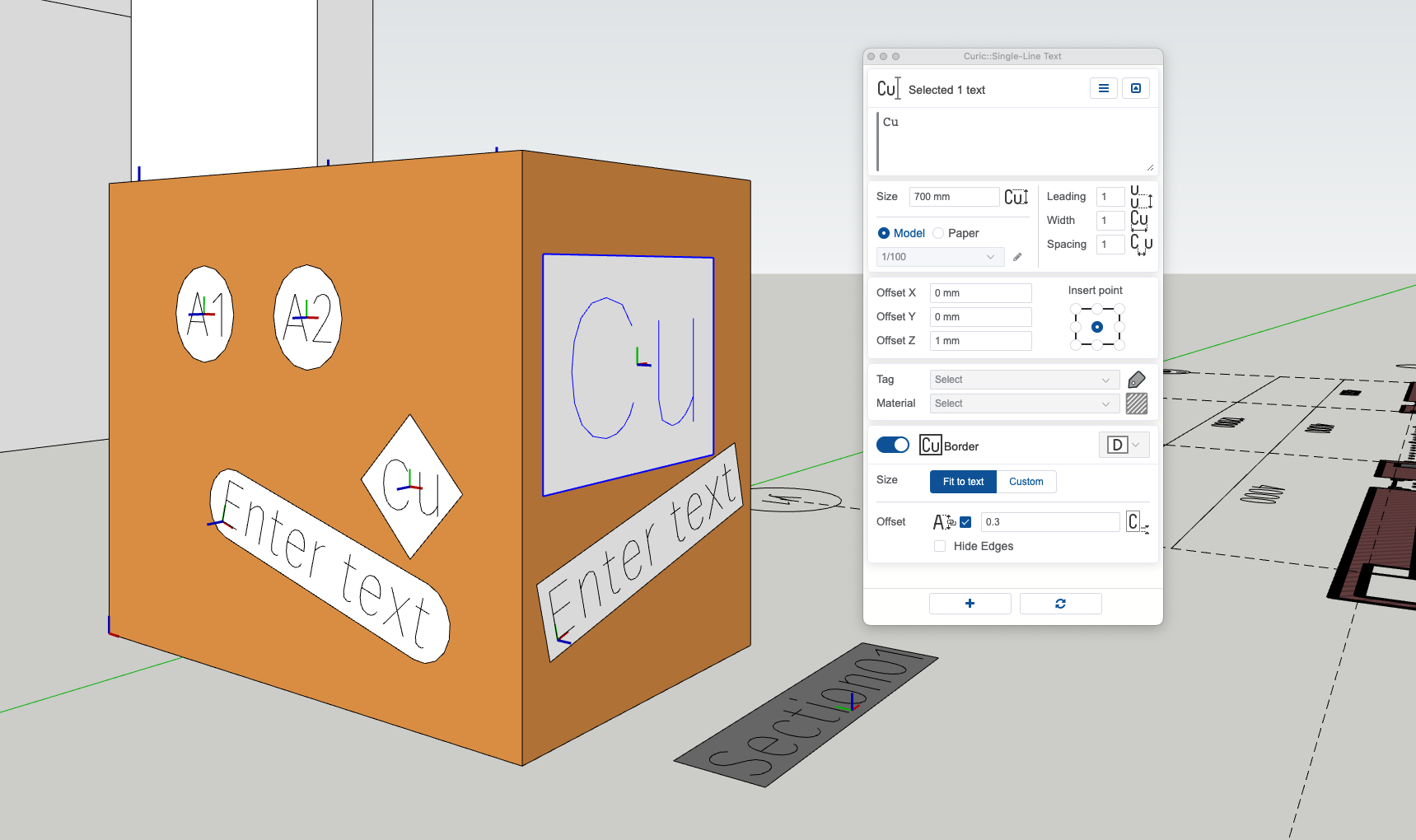Switch to the Custom size tab
Screen dimensions: 1416x840
pyautogui.click(x=1026, y=482)
